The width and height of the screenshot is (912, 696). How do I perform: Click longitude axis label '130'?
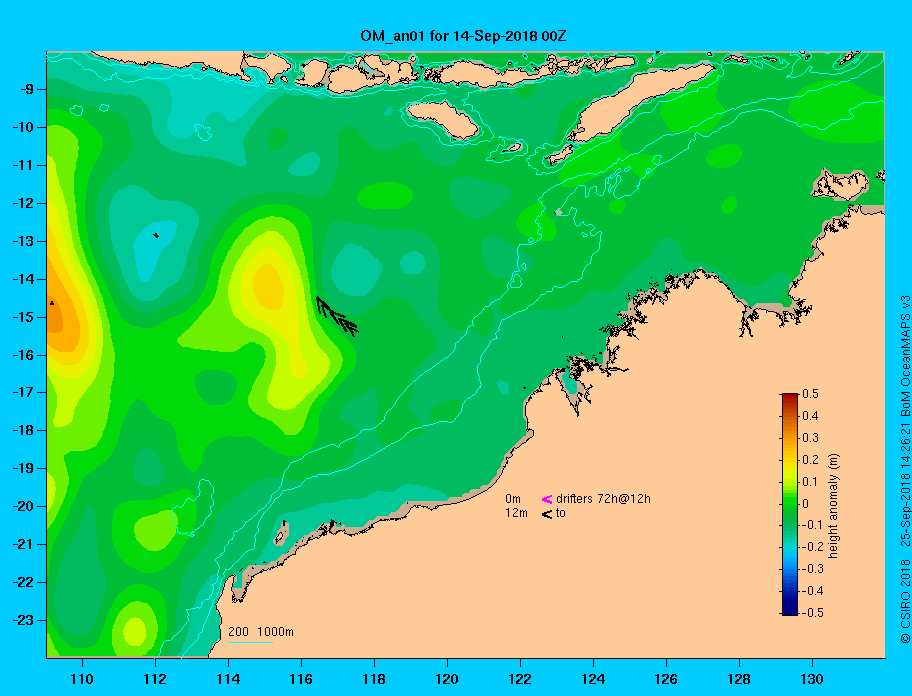812,679
